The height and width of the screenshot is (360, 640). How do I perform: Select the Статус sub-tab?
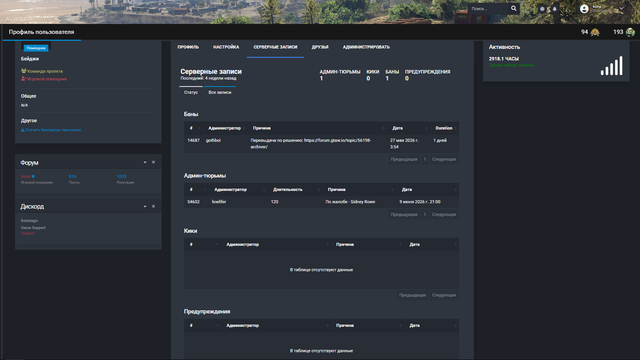click(191, 92)
